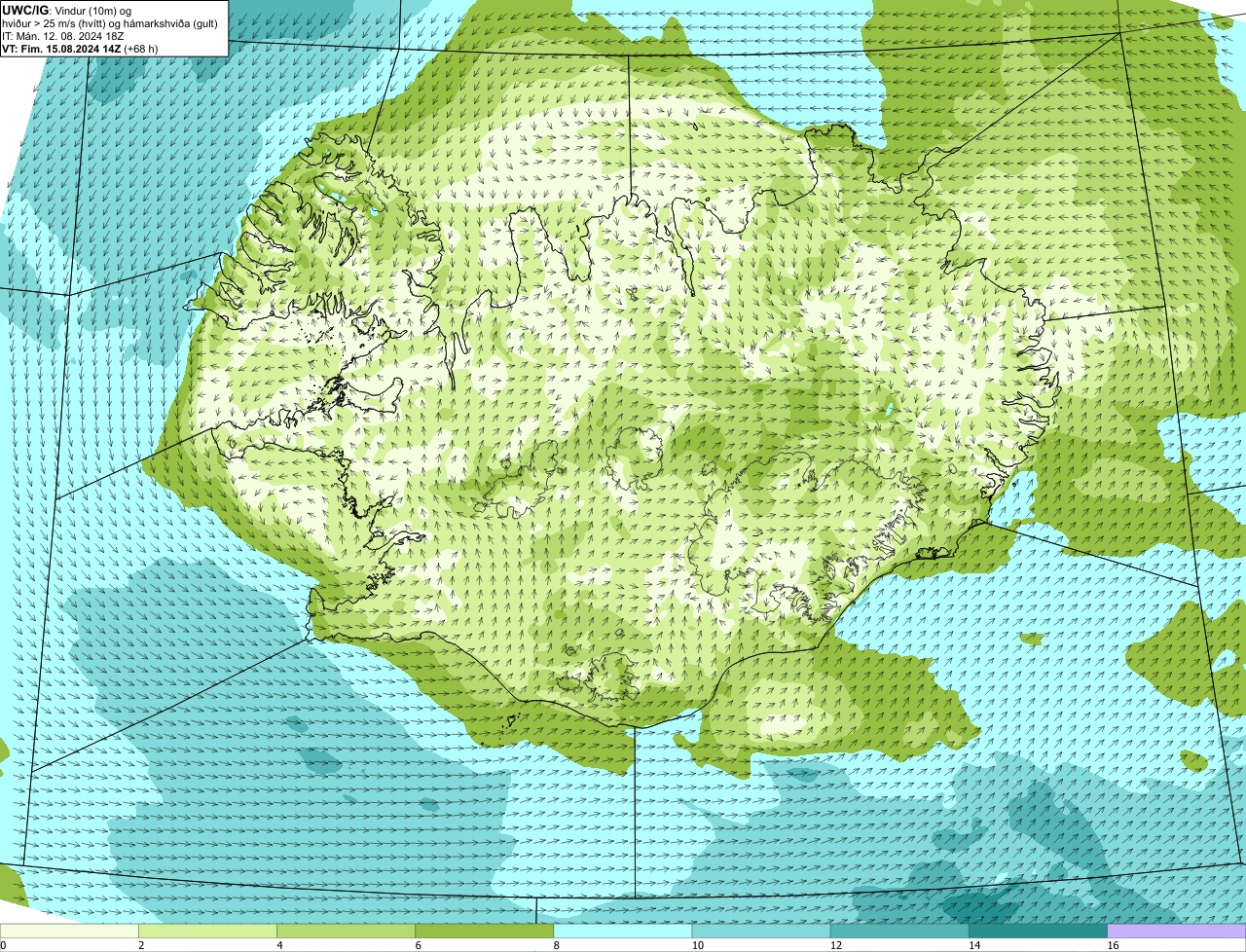
Task: Click the legend scale label '6'
Action: click(418, 945)
